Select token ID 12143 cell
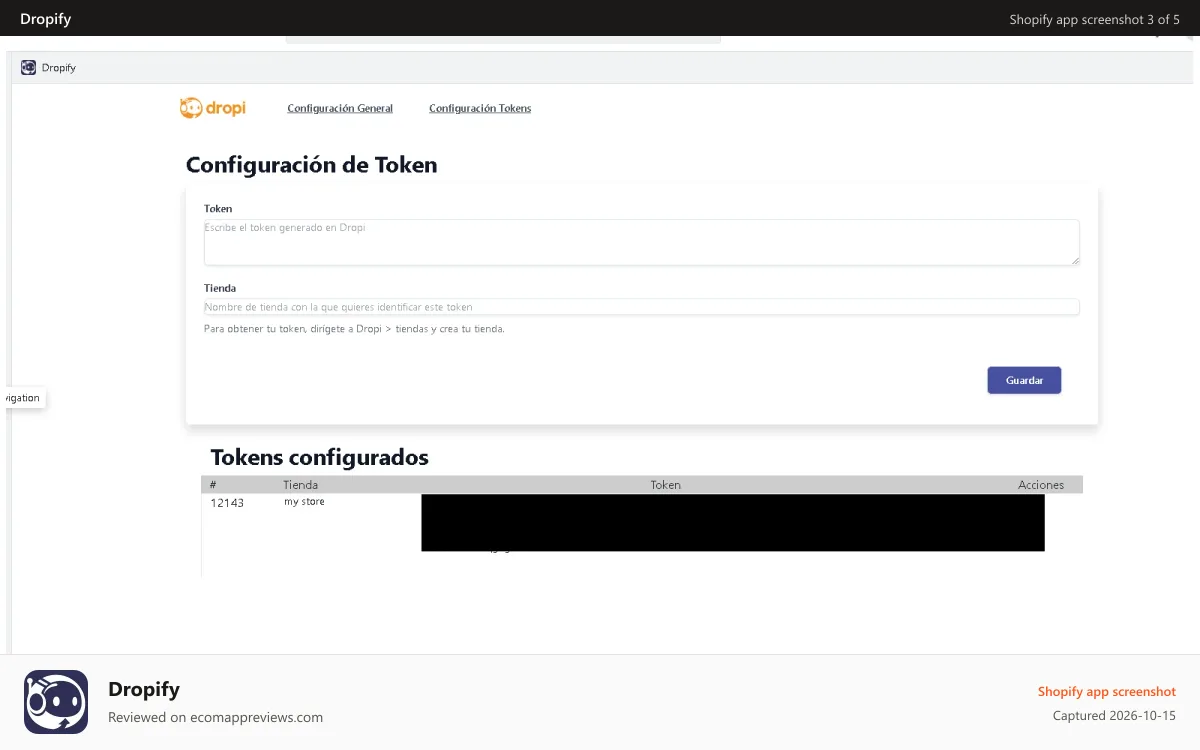Screen dimensions: 1200x750 (227, 503)
